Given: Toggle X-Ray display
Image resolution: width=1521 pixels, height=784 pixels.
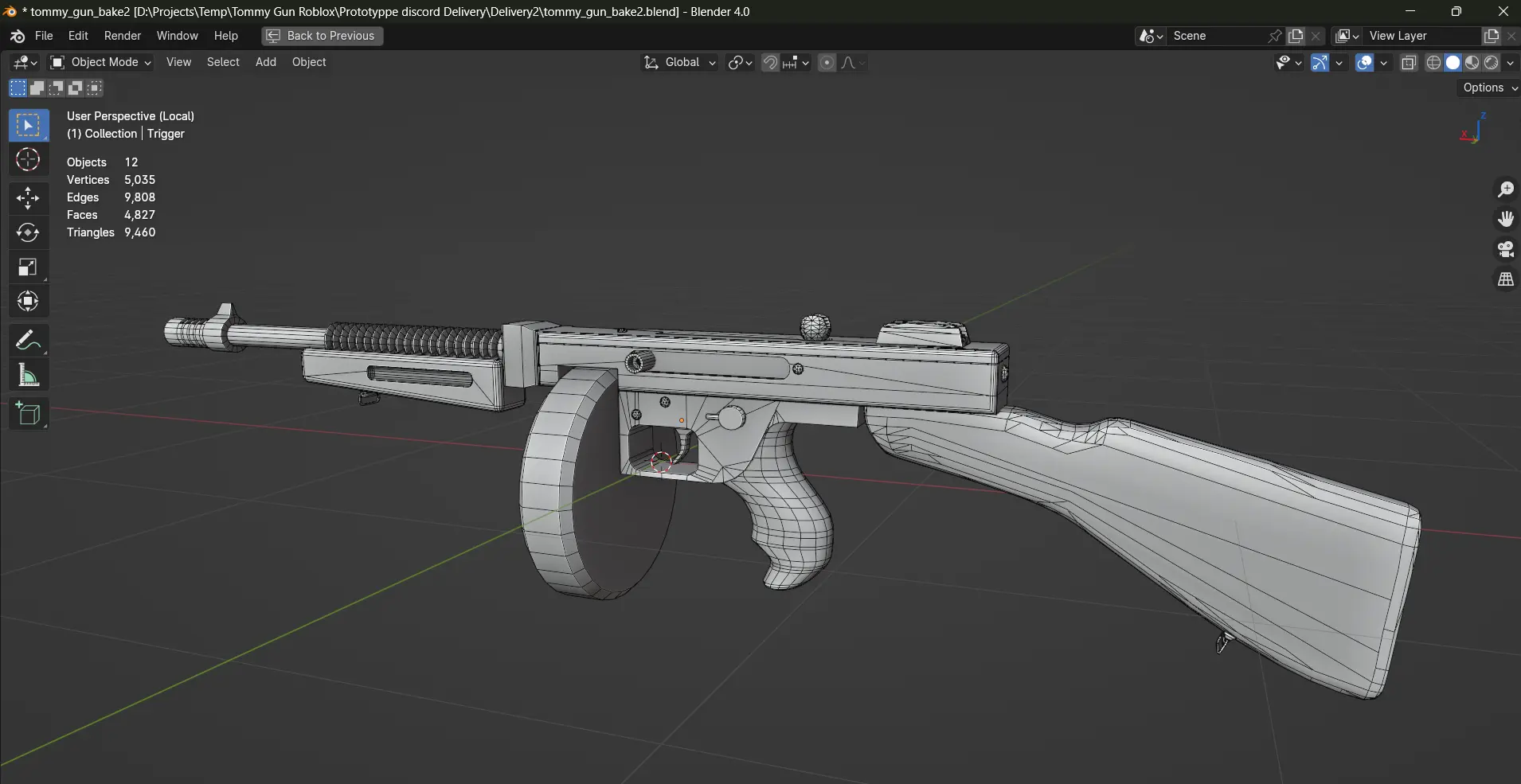Looking at the screenshot, I should pos(1409,63).
